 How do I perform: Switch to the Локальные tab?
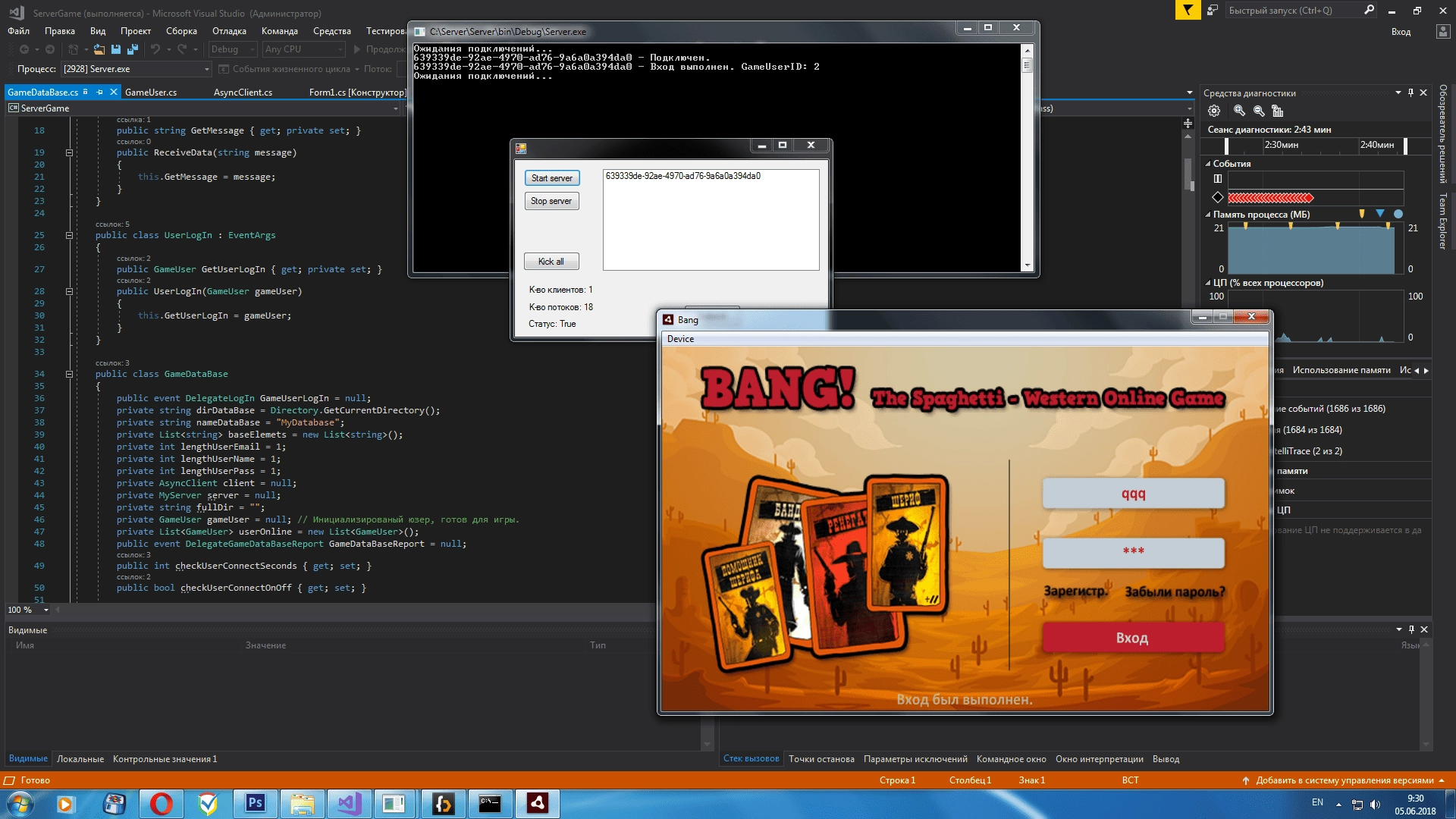pyautogui.click(x=80, y=759)
